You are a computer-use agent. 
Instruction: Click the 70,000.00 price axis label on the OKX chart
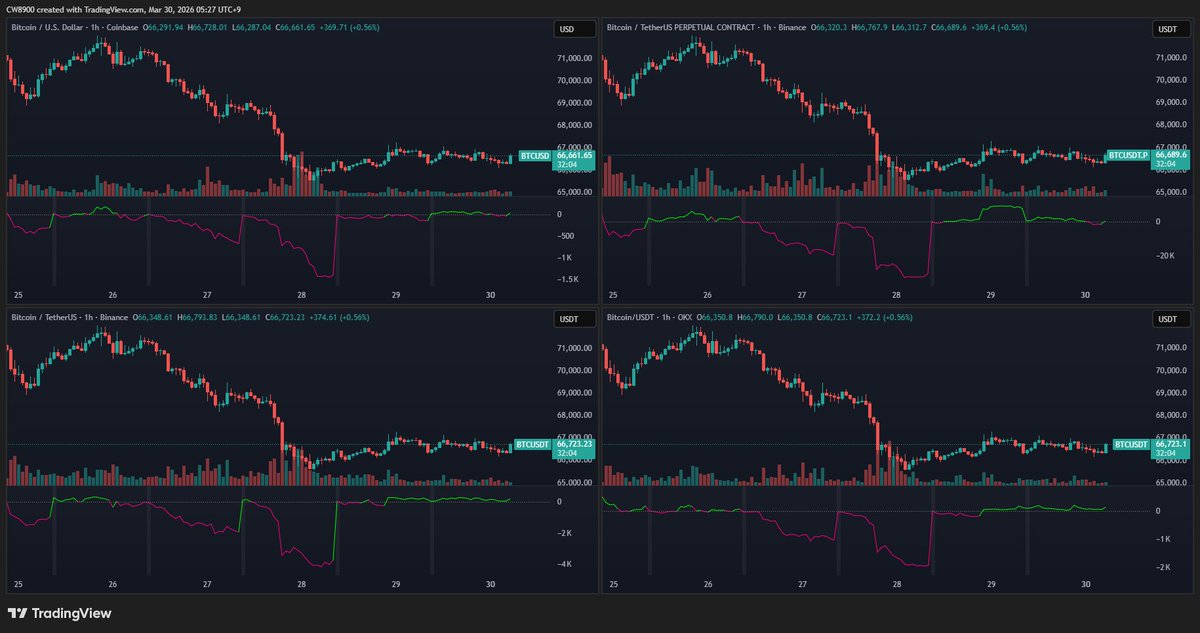(1171, 370)
